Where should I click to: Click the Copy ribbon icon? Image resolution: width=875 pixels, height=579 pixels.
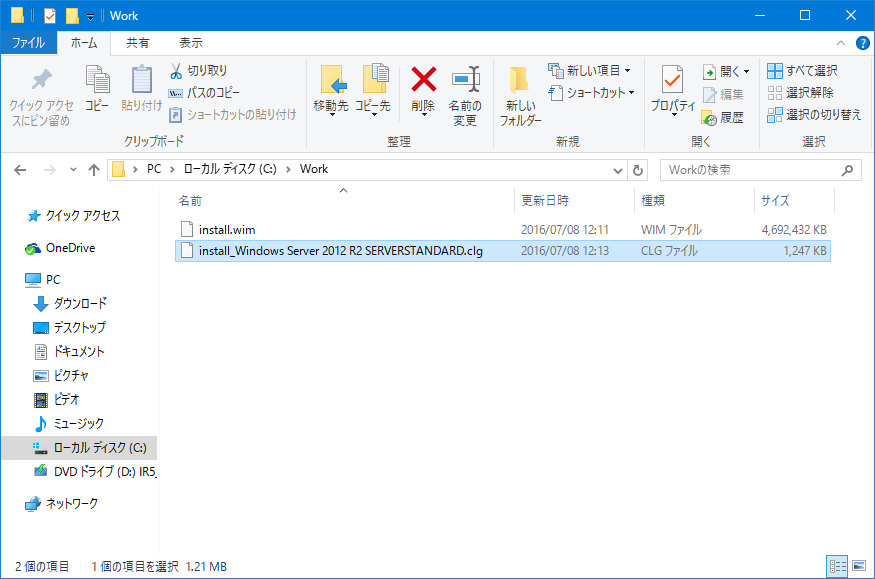coord(97,89)
